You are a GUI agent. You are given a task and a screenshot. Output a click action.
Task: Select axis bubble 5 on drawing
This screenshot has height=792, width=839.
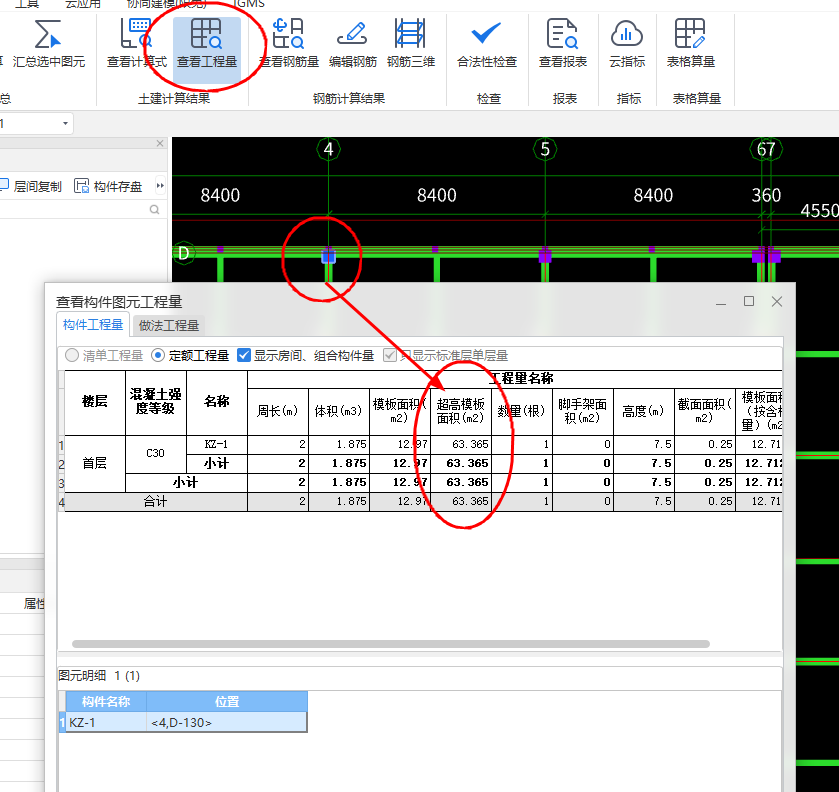[545, 149]
